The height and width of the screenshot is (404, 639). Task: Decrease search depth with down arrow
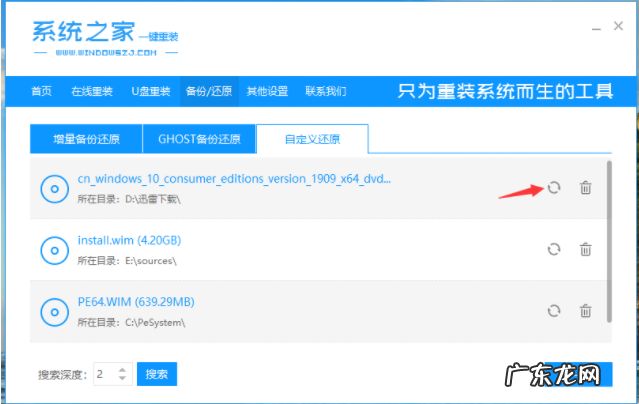point(122,378)
